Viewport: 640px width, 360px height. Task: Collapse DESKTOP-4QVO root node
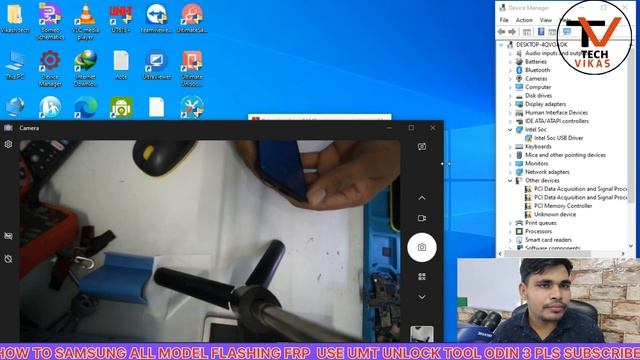click(502, 44)
